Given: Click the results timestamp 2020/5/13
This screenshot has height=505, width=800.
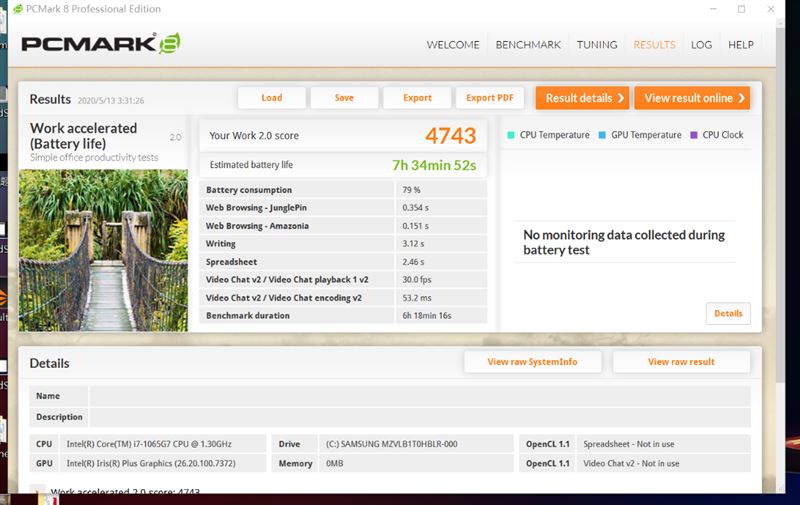Looking at the screenshot, I should [111, 100].
